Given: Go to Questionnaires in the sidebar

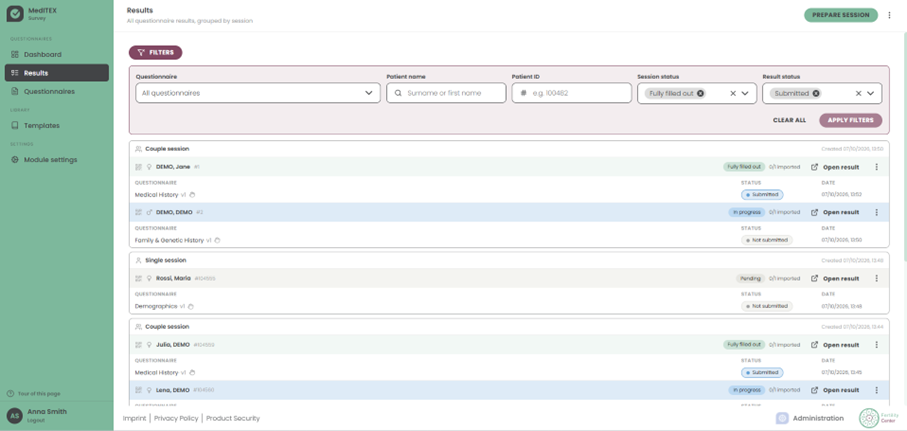Looking at the screenshot, I should (x=57, y=91).
